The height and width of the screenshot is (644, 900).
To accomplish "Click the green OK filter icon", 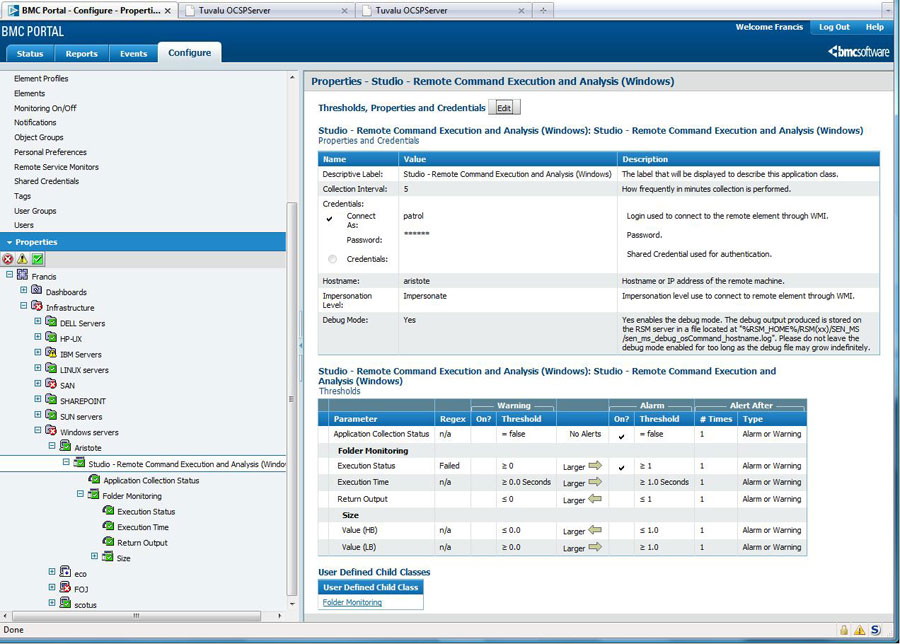I will coord(37,259).
